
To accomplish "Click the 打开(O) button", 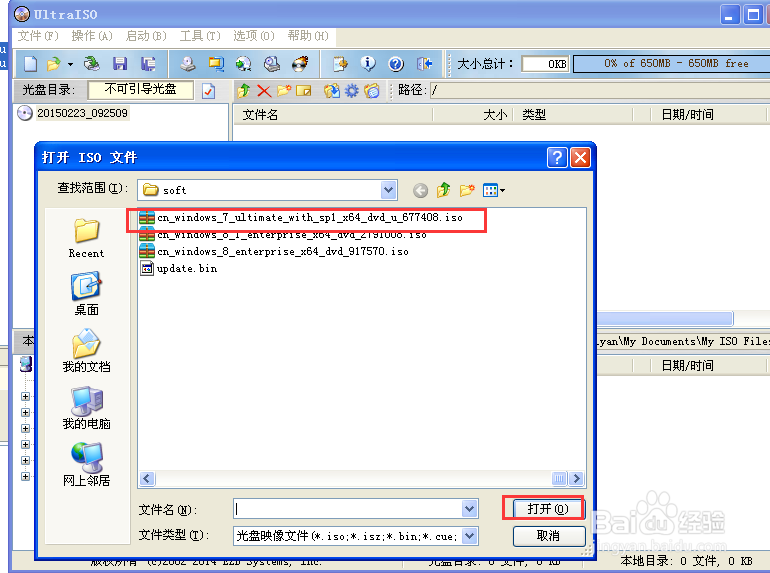I will point(548,509).
